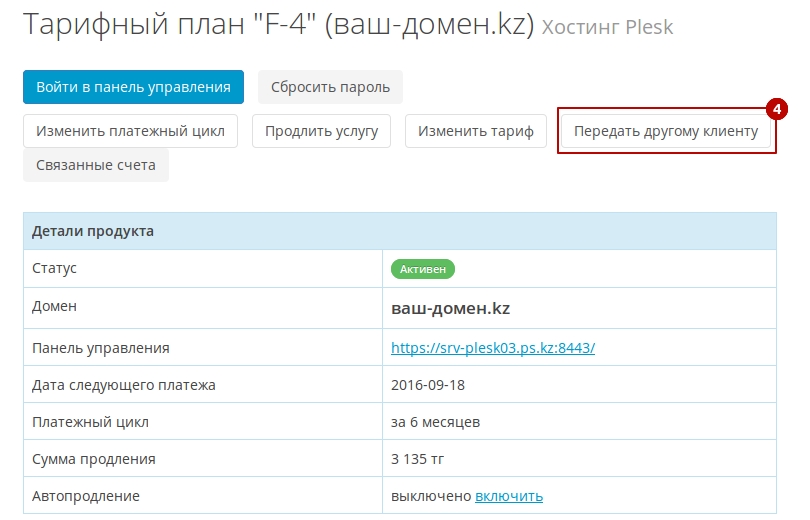The height and width of the screenshot is (520, 810).
Task: Select Продлить услугу button
Action: (321, 131)
